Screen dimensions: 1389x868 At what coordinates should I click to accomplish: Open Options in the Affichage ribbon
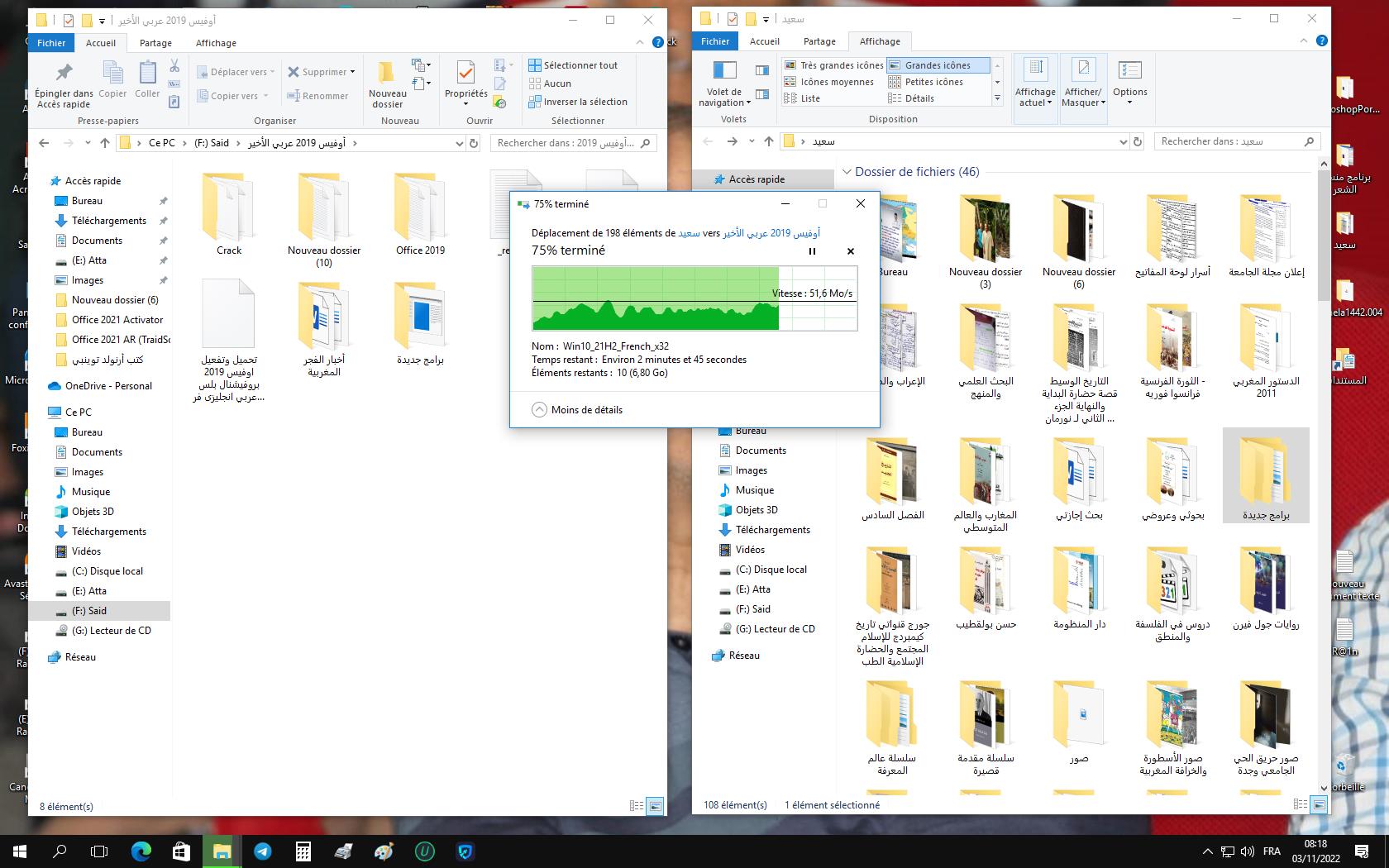[1129, 82]
